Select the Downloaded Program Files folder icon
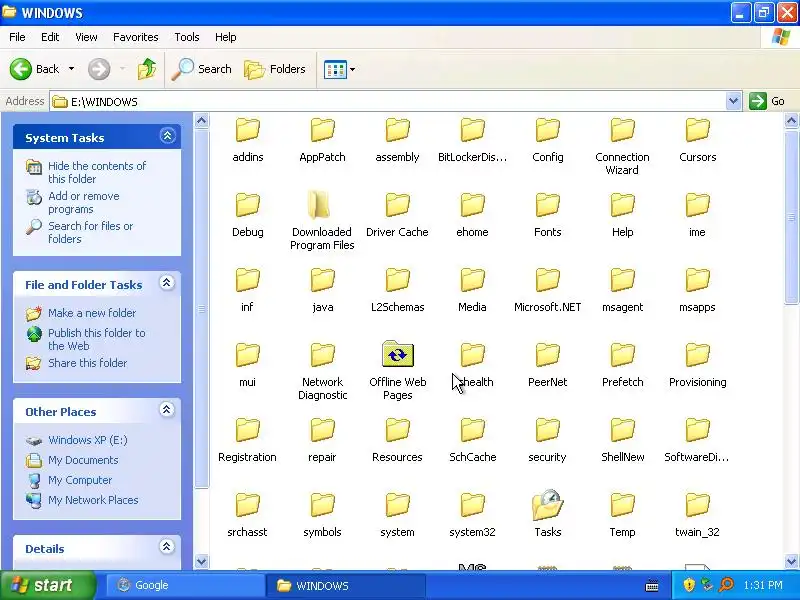 319,205
